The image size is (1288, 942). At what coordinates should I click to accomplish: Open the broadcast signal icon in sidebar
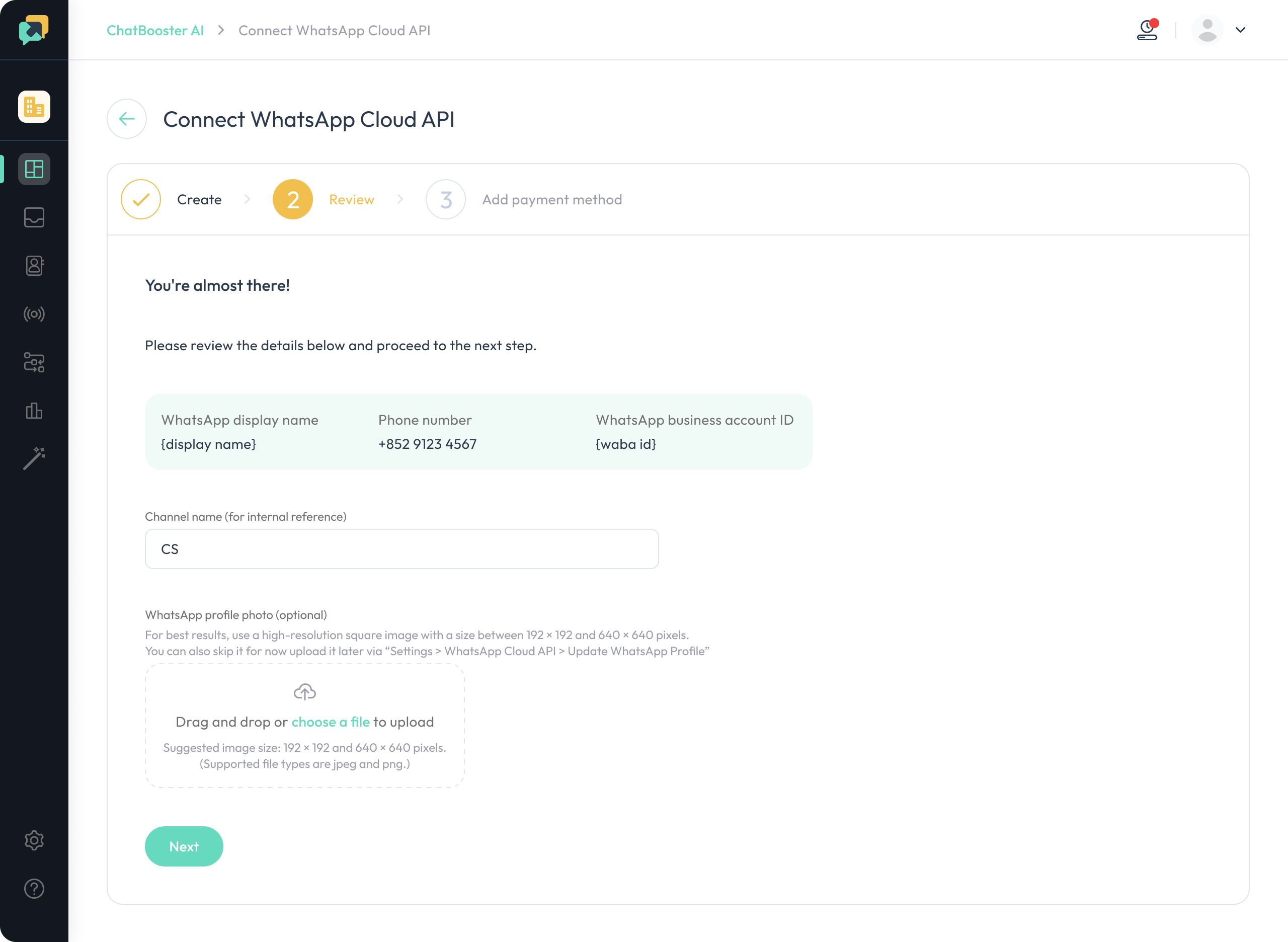click(x=34, y=314)
